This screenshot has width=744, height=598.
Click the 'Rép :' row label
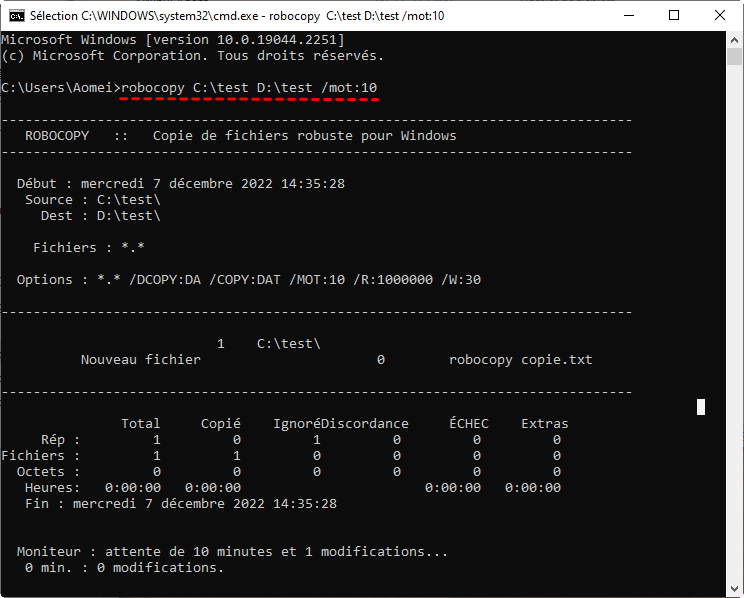(61, 439)
